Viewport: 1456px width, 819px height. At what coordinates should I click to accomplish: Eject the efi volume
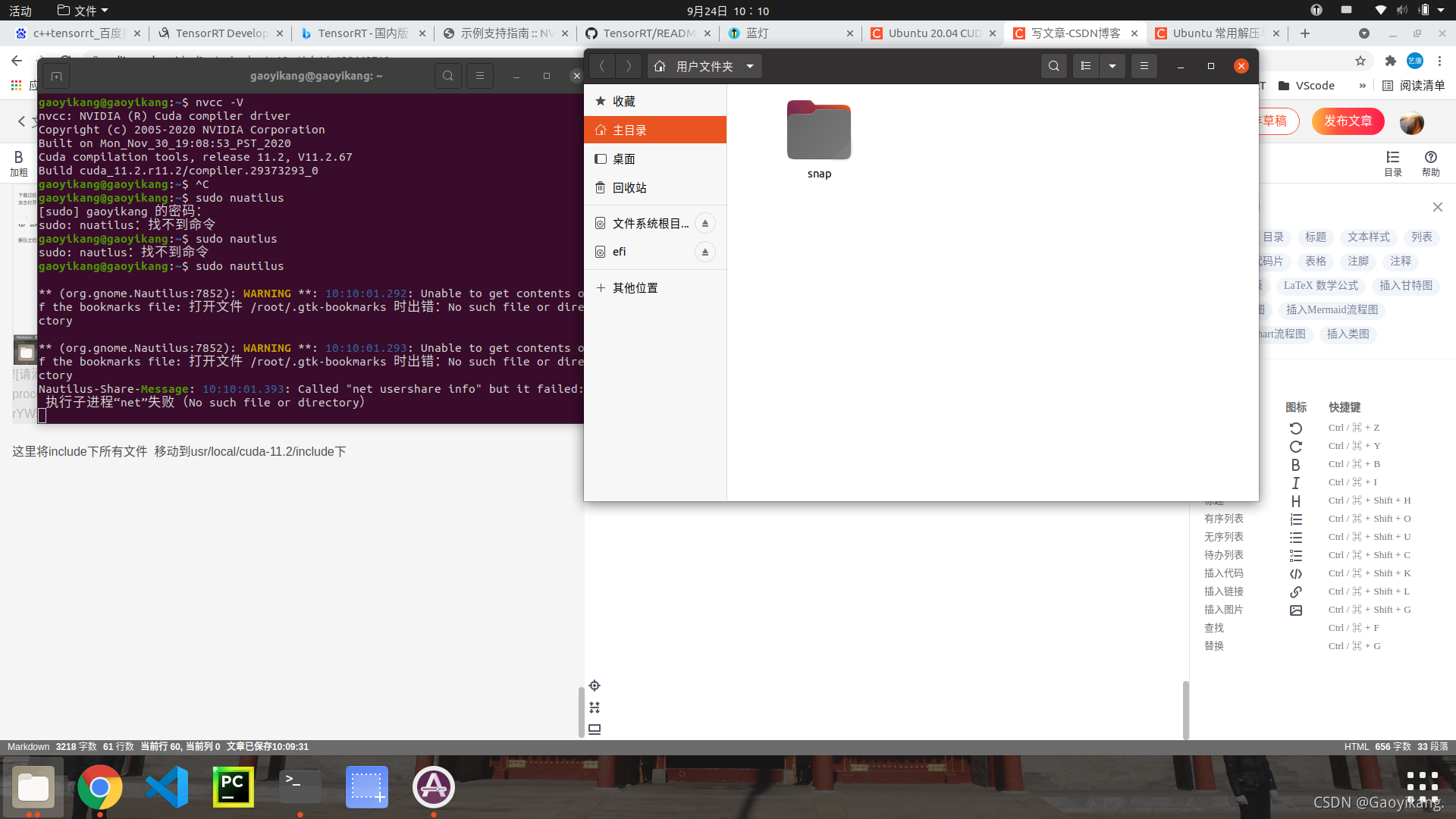(704, 252)
